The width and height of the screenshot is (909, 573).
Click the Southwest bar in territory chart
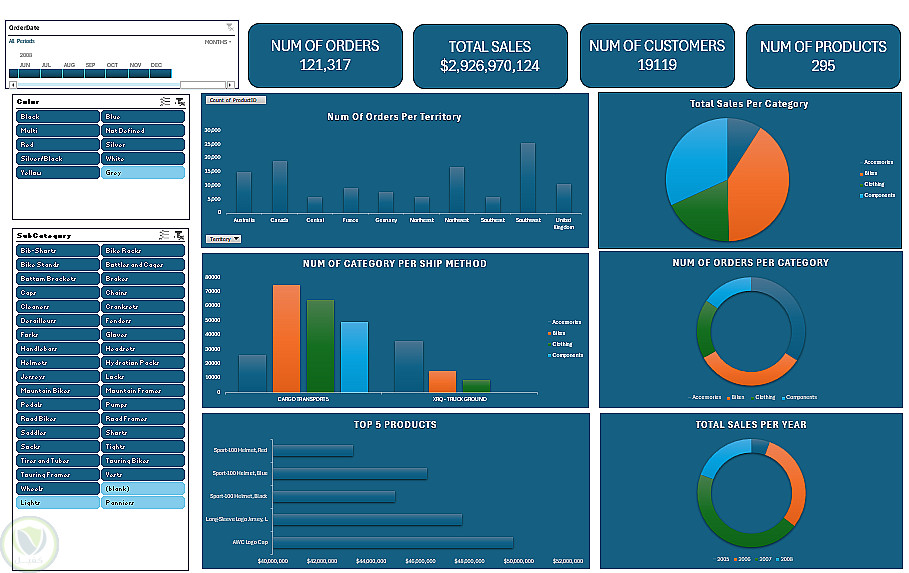click(x=528, y=177)
